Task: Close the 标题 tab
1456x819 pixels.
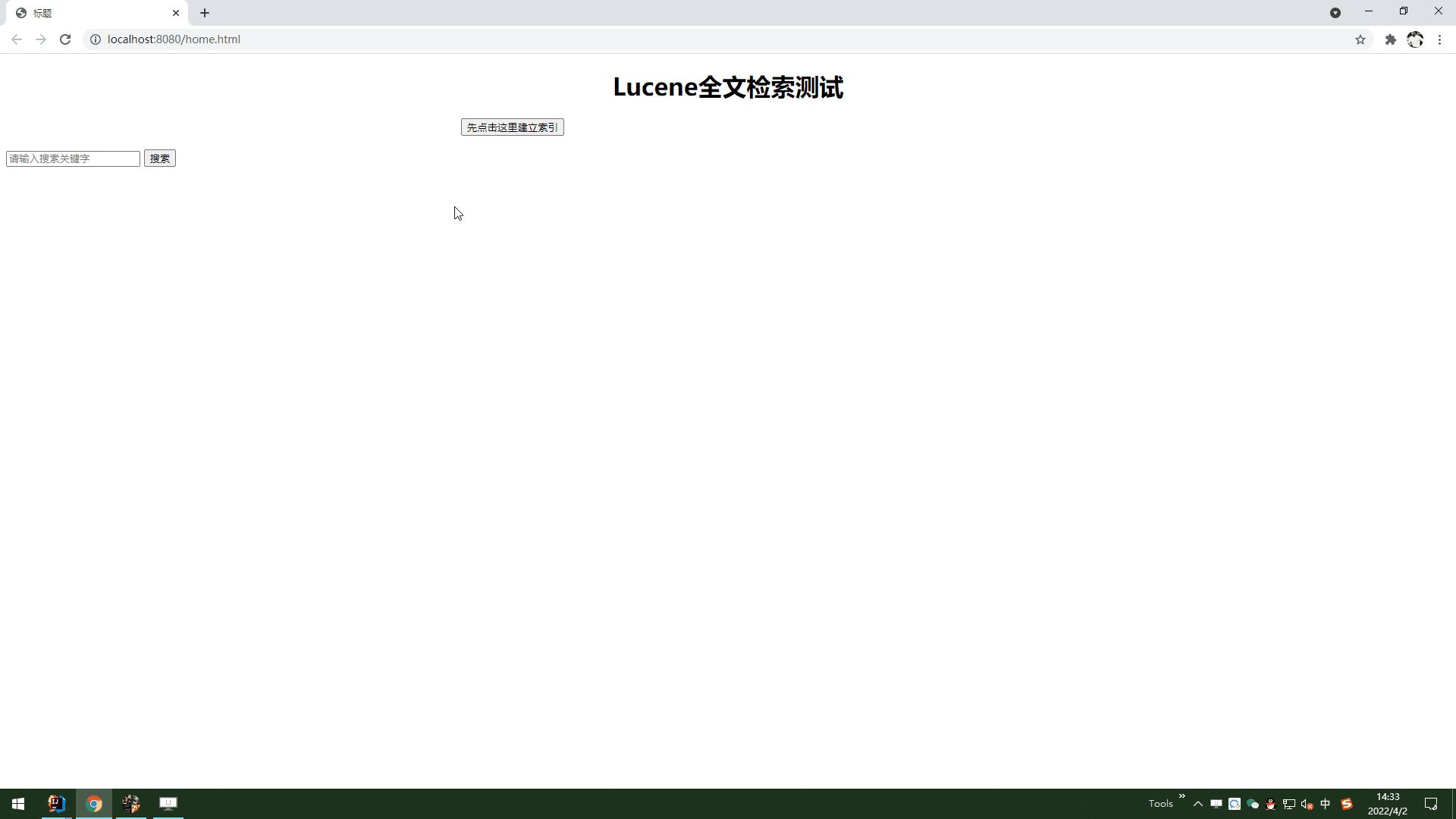Action: [176, 13]
